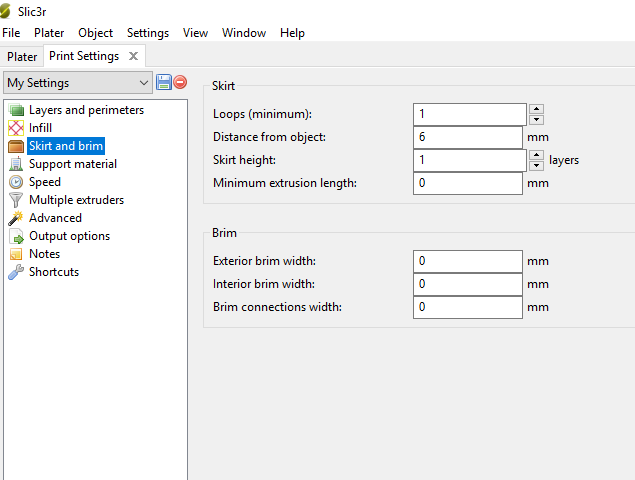Switch to the Plater tab

(x=22, y=57)
